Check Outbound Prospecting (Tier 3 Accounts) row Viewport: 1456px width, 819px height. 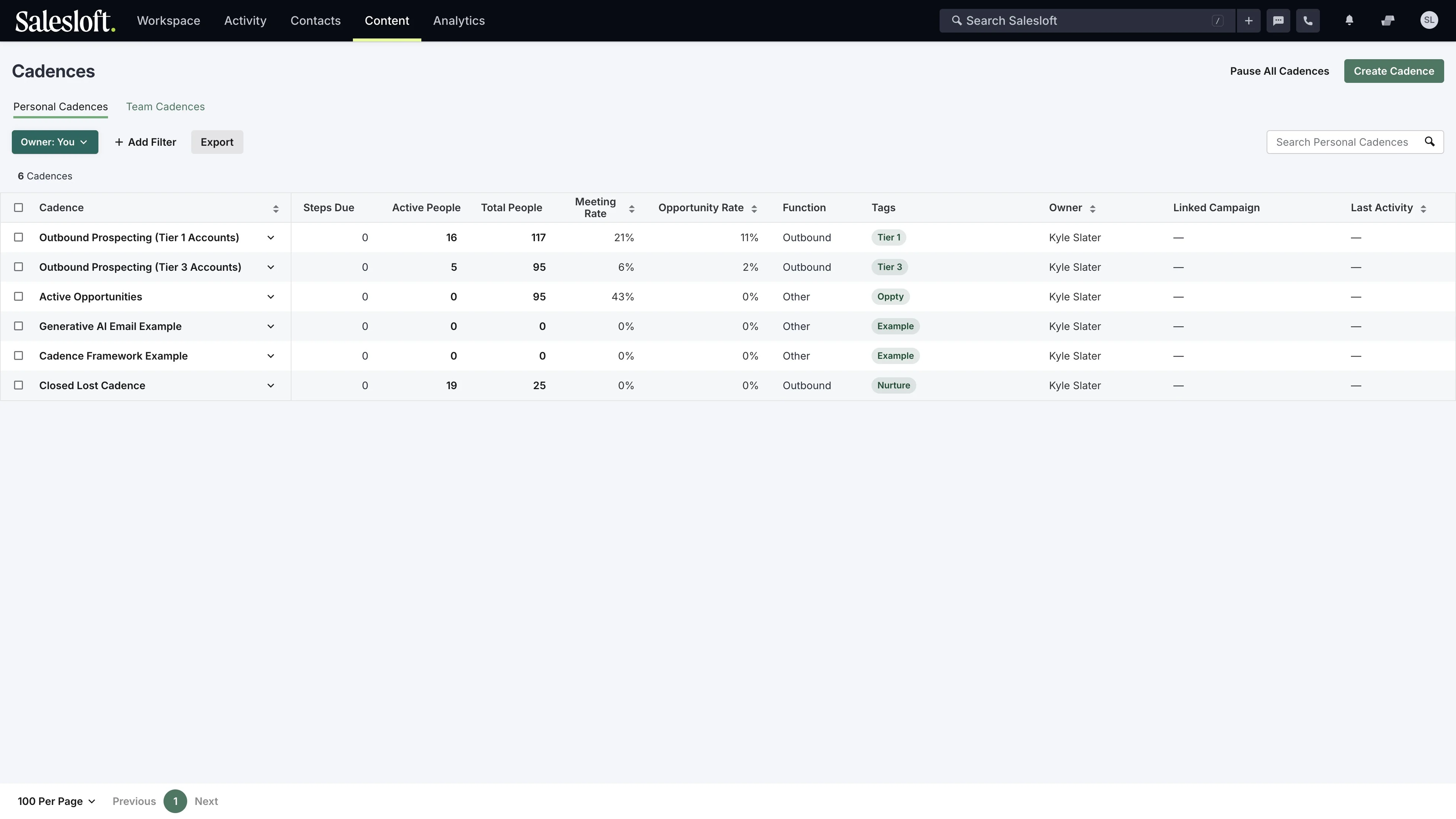point(18,267)
